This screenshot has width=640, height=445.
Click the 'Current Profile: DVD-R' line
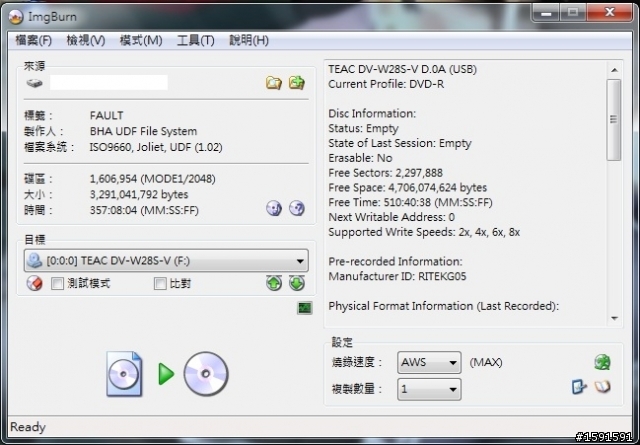(386, 84)
